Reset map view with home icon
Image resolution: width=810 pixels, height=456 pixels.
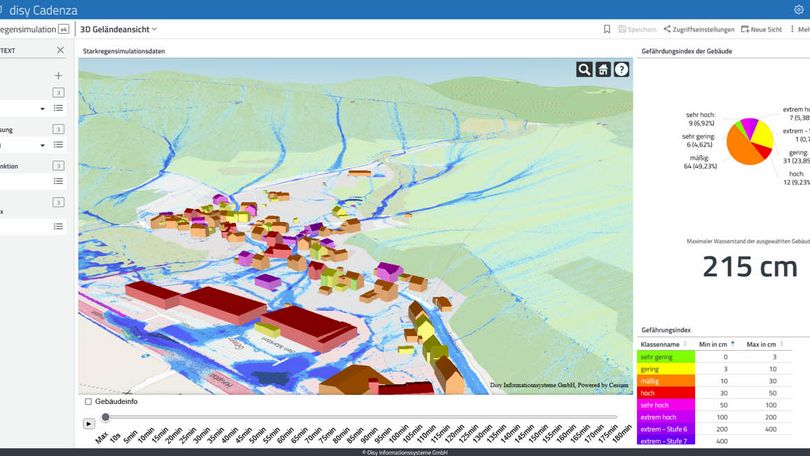[603, 69]
